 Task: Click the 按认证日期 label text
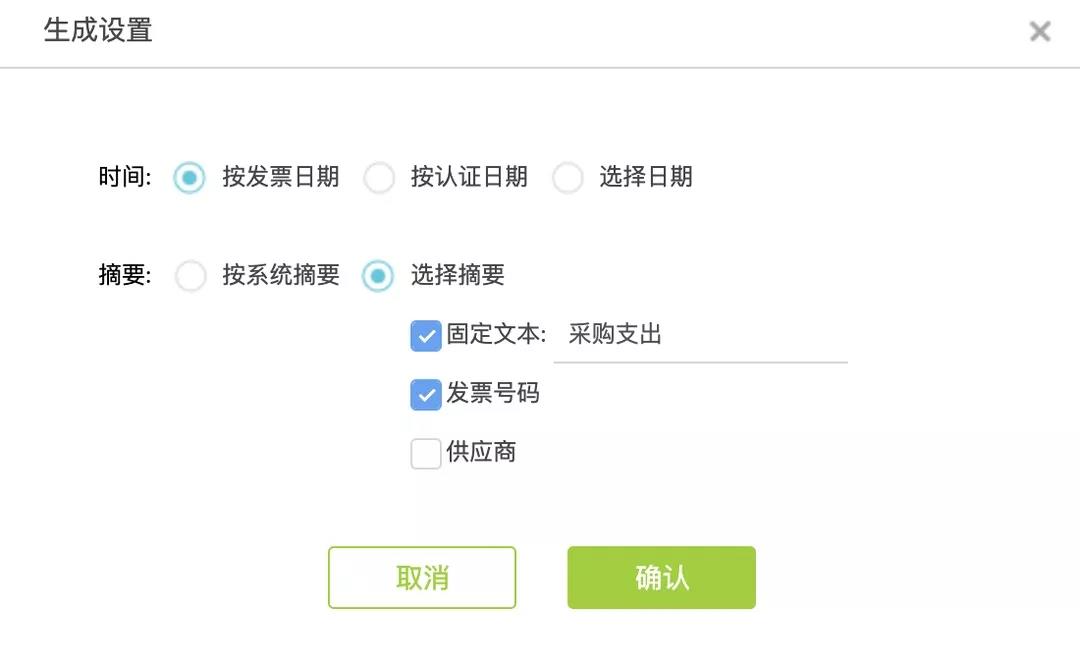click(x=469, y=177)
